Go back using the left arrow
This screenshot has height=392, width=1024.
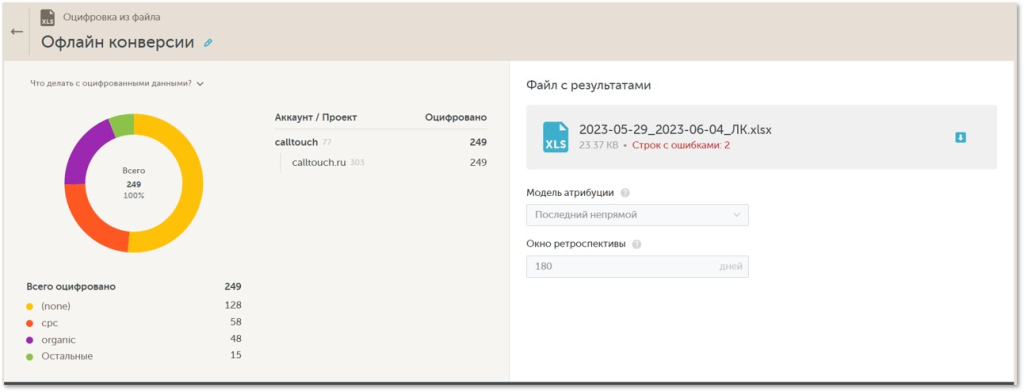coord(17,32)
